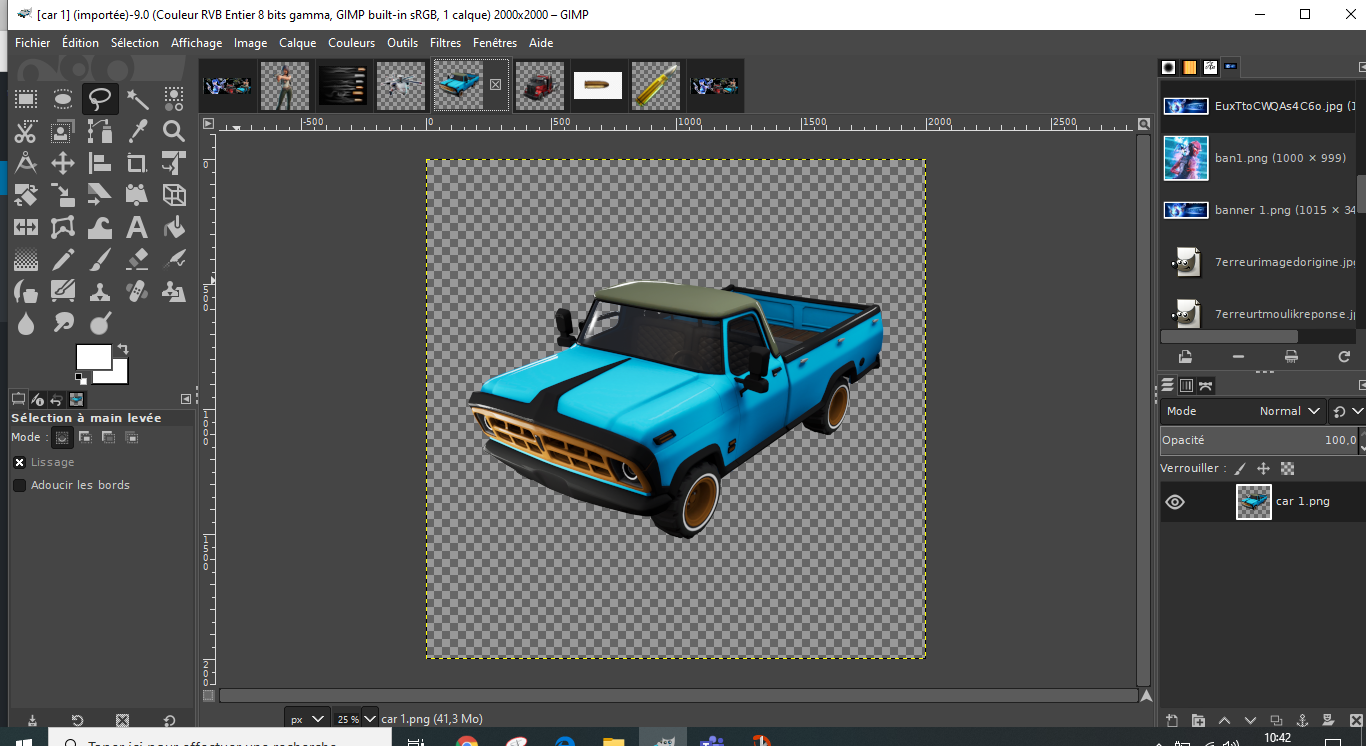Open the Calque menu
This screenshot has height=746, width=1366.
pyautogui.click(x=297, y=43)
